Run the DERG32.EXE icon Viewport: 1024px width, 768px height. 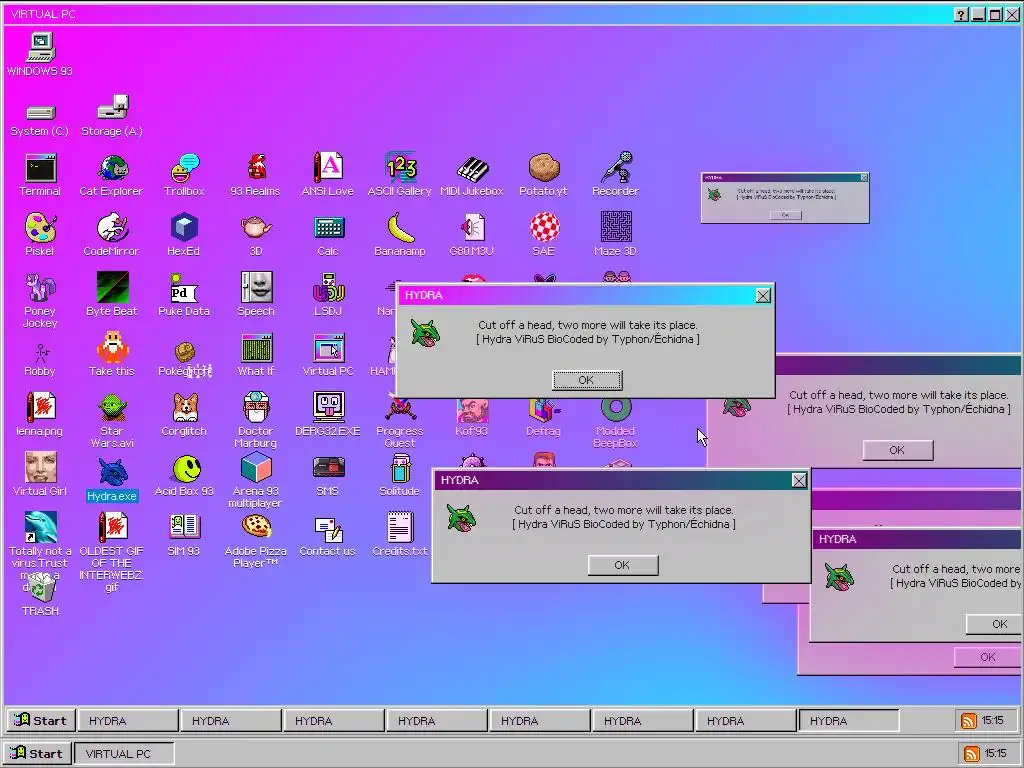click(x=328, y=408)
